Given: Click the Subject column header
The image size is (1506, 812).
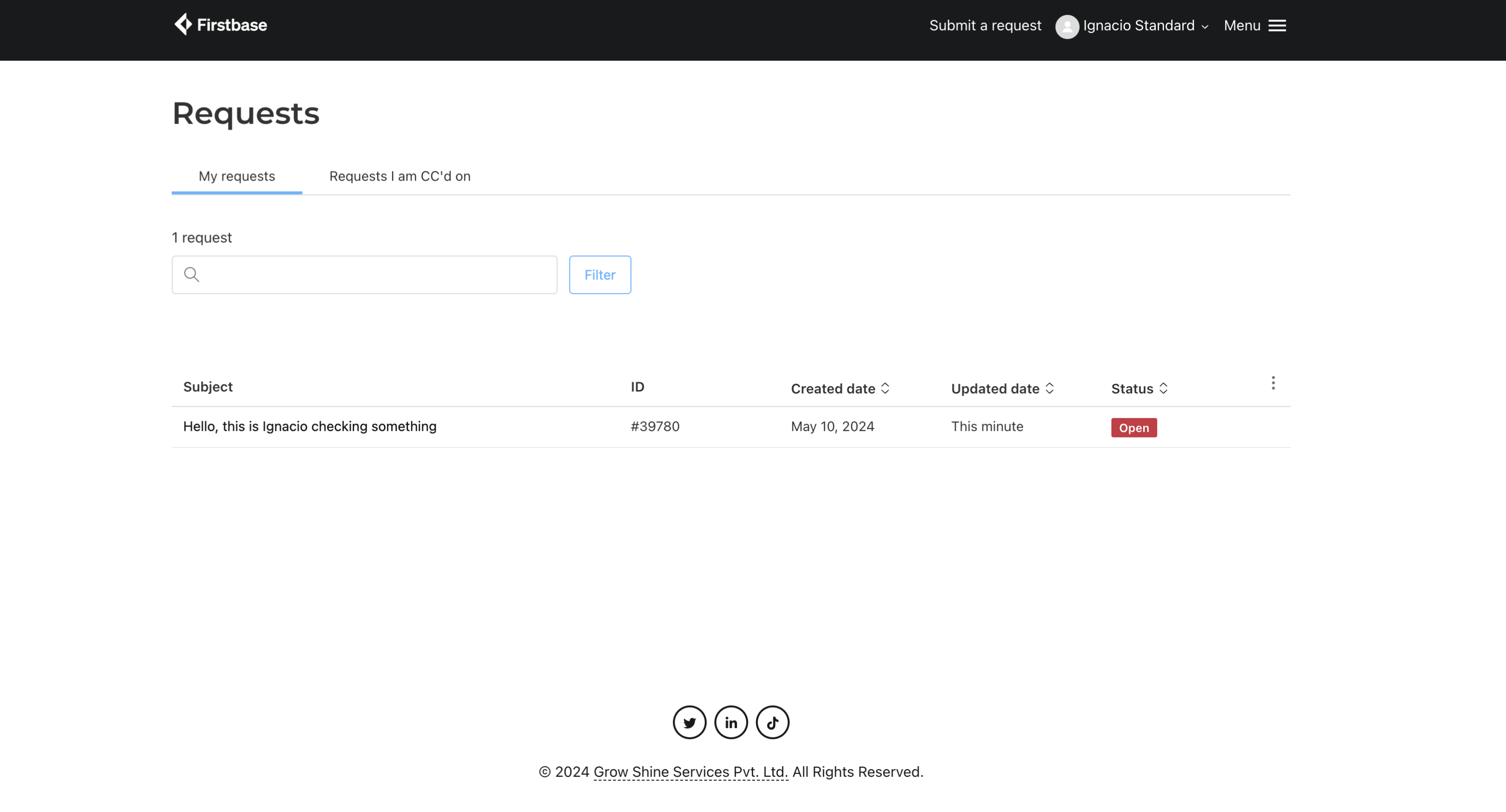Looking at the screenshot, I should click(208, 387).
